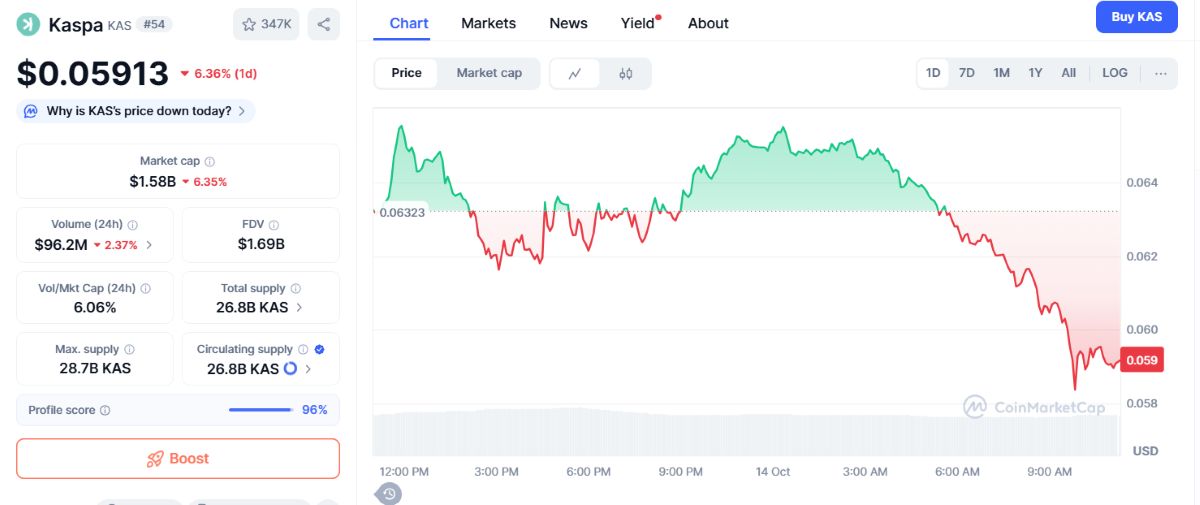Click the Boost button
The height and width of the screenshot is (505, 1200).
(178, 458)
